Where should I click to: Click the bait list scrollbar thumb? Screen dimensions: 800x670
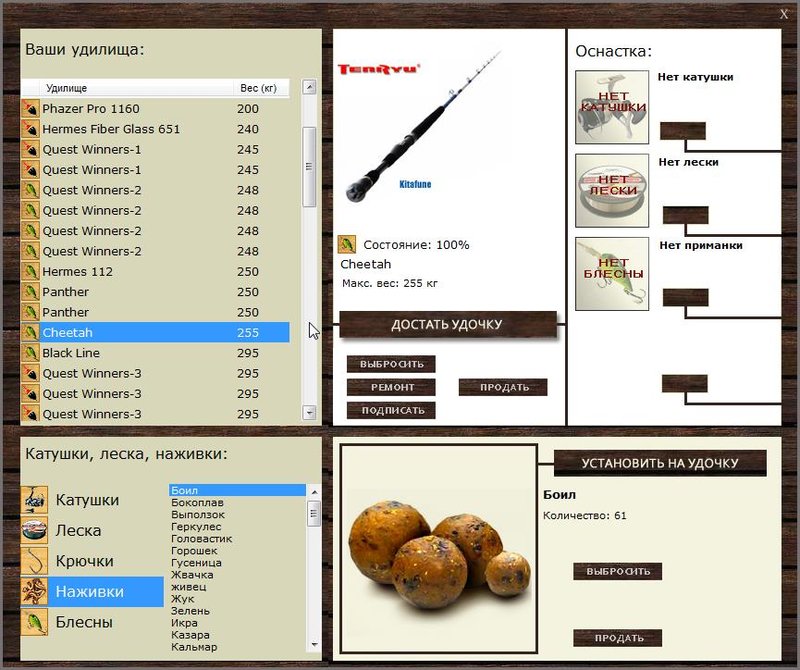click(x=314, y=514)
